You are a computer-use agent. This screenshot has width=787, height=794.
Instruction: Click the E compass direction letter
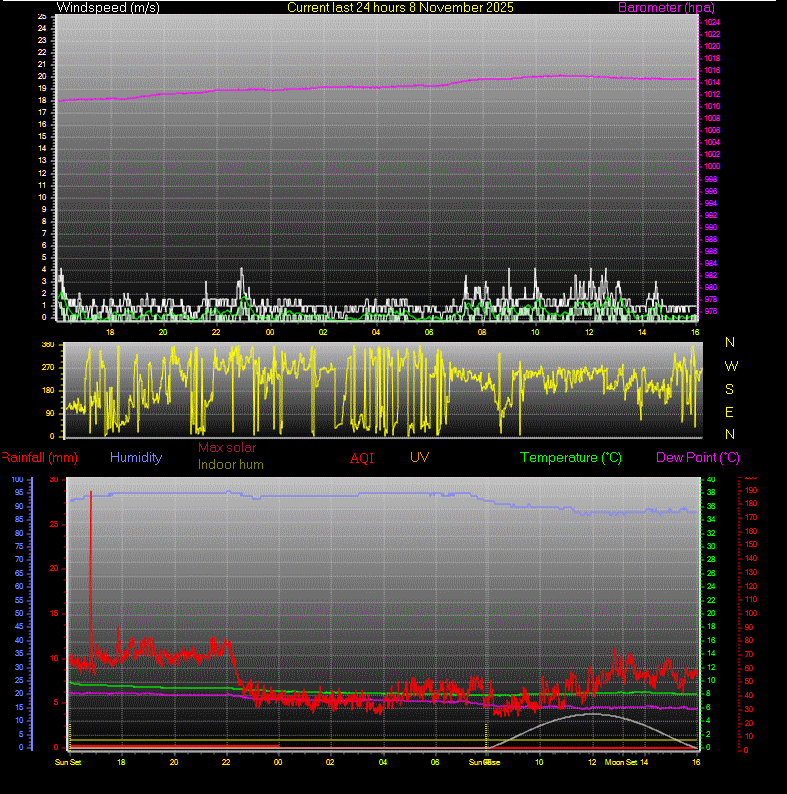730,412
